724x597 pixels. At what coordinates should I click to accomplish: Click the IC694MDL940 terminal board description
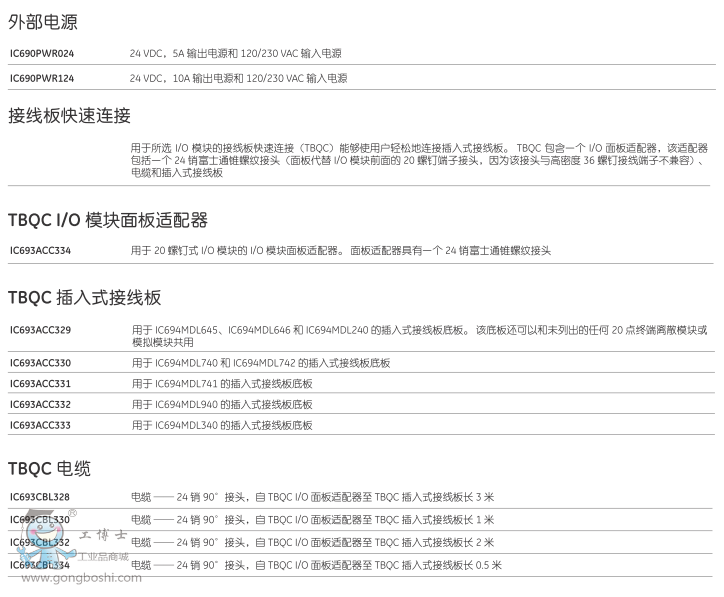click(x=222, y=404)
